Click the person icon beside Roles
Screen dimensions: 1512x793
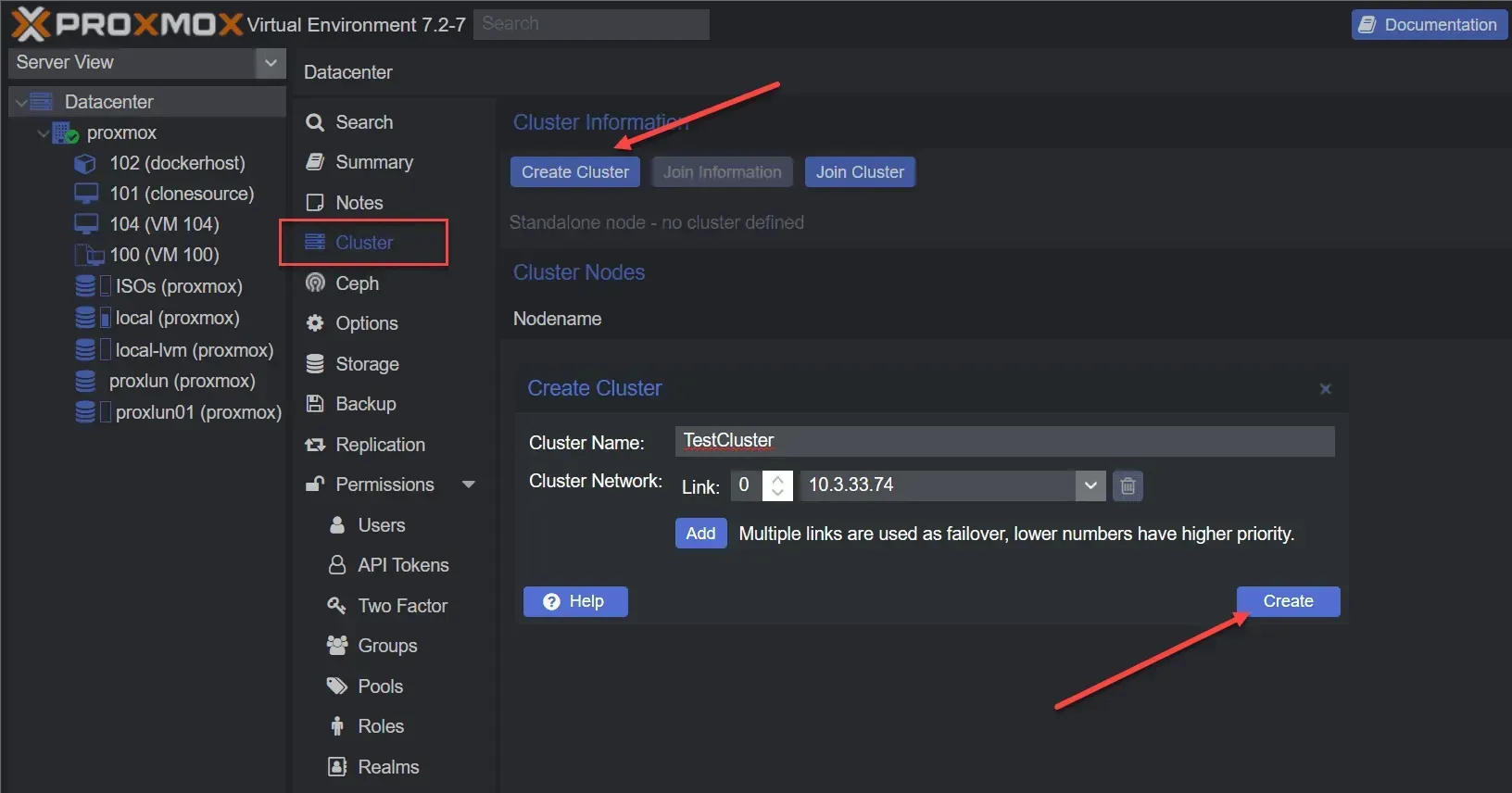[x=337, y=726]
